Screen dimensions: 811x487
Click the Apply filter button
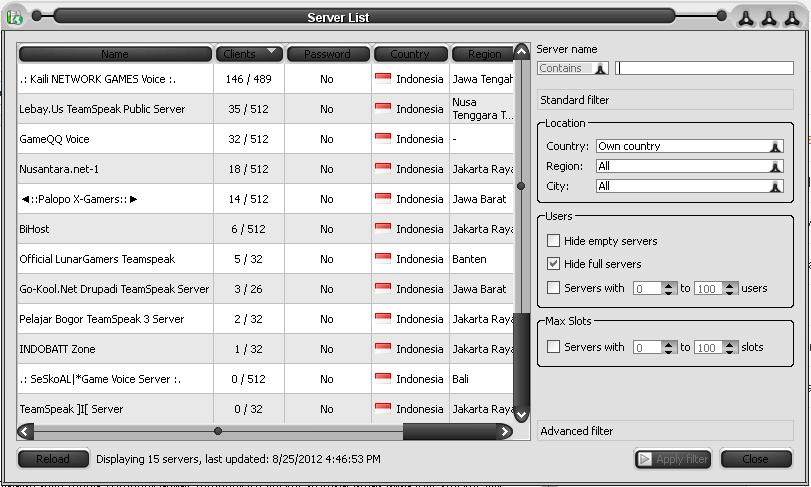(x=673, y=459)
